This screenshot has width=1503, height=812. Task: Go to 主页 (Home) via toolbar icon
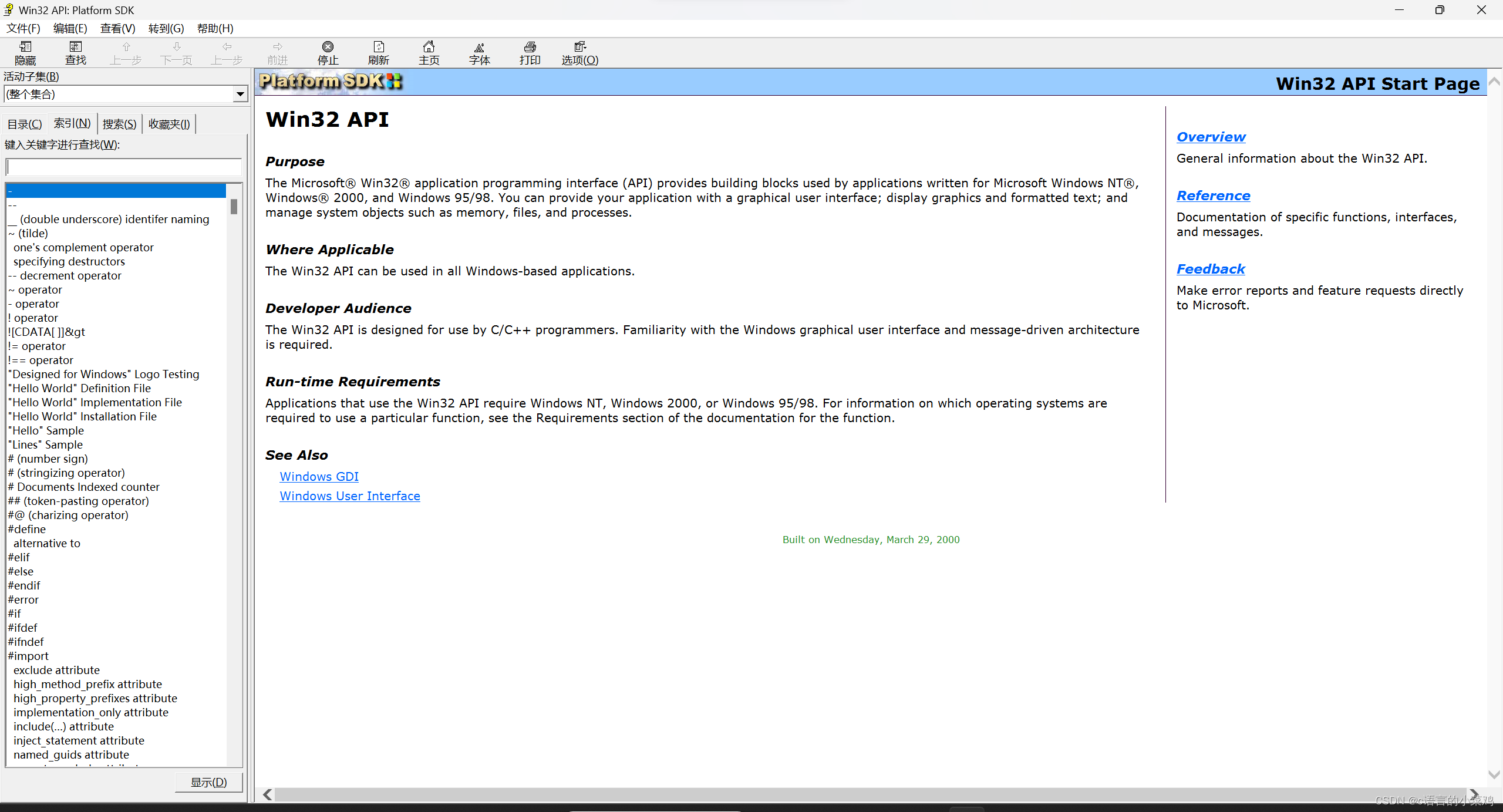(429, 53)
